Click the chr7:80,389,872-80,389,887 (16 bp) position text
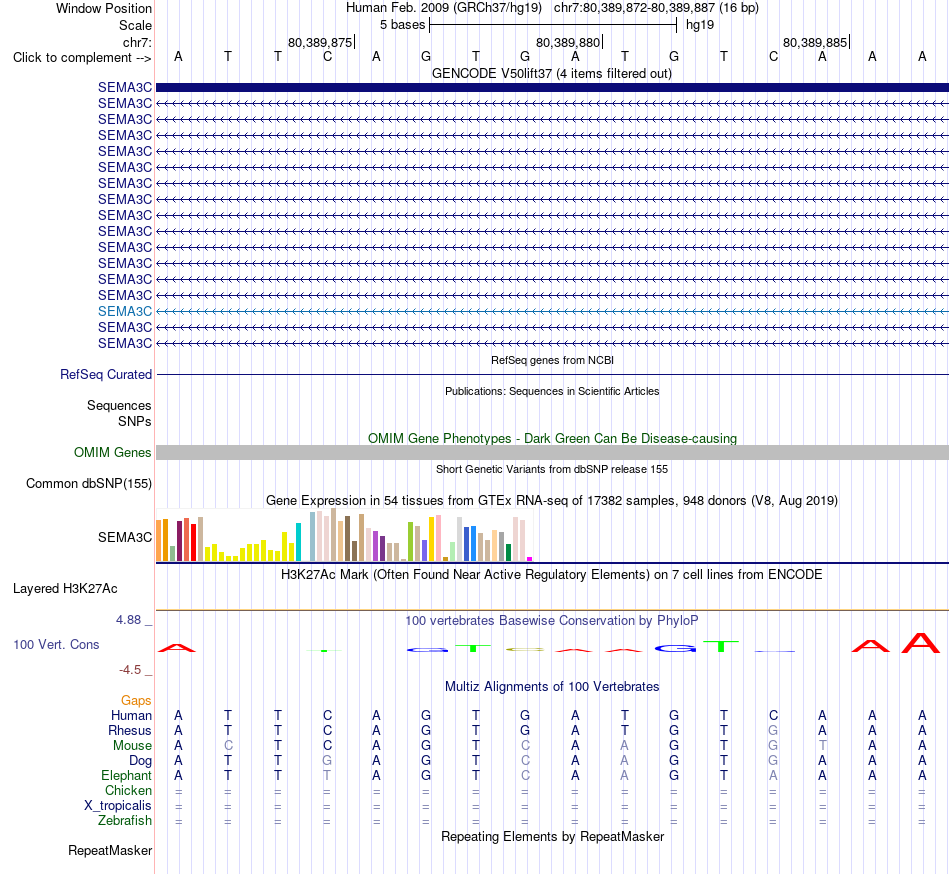The width and height of the screenshot is (950, 874). [x=656, y=8]
